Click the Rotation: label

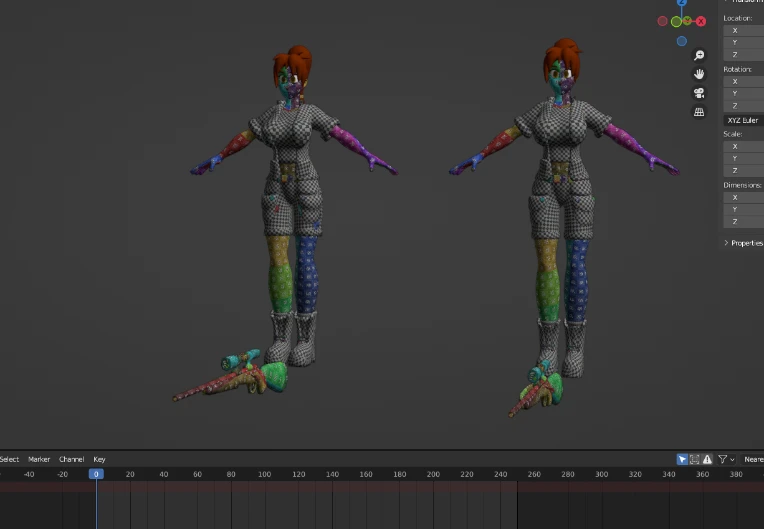click(x=738, y=69)
